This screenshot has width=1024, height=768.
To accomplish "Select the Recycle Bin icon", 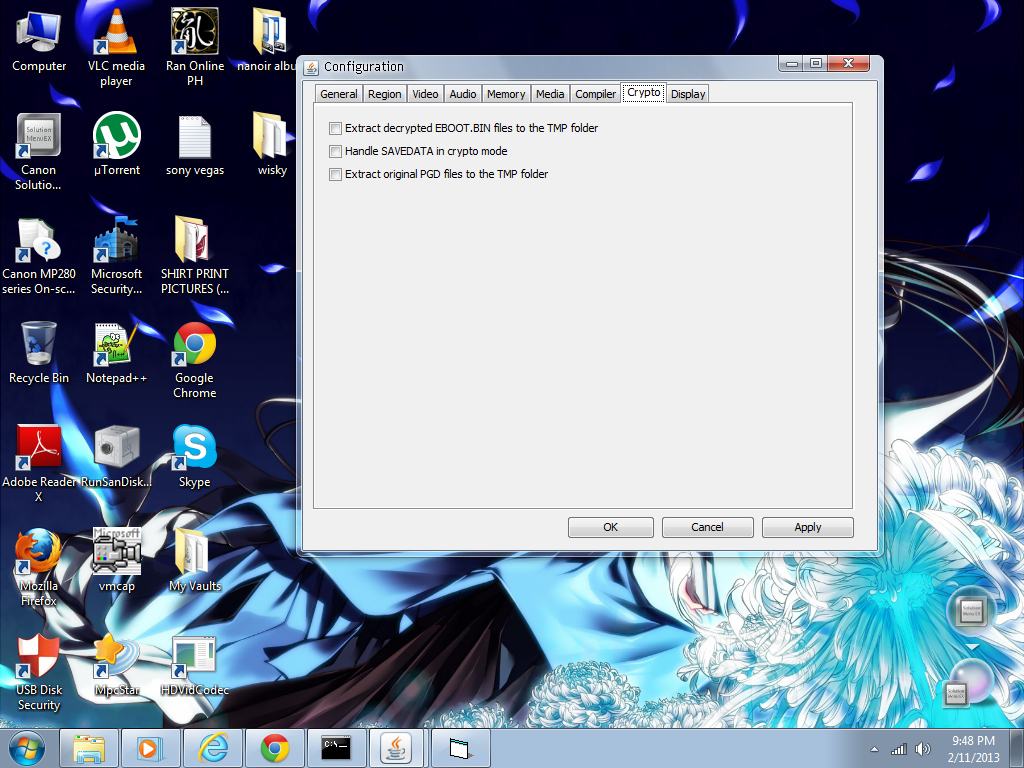I will [x=39, y=353].
